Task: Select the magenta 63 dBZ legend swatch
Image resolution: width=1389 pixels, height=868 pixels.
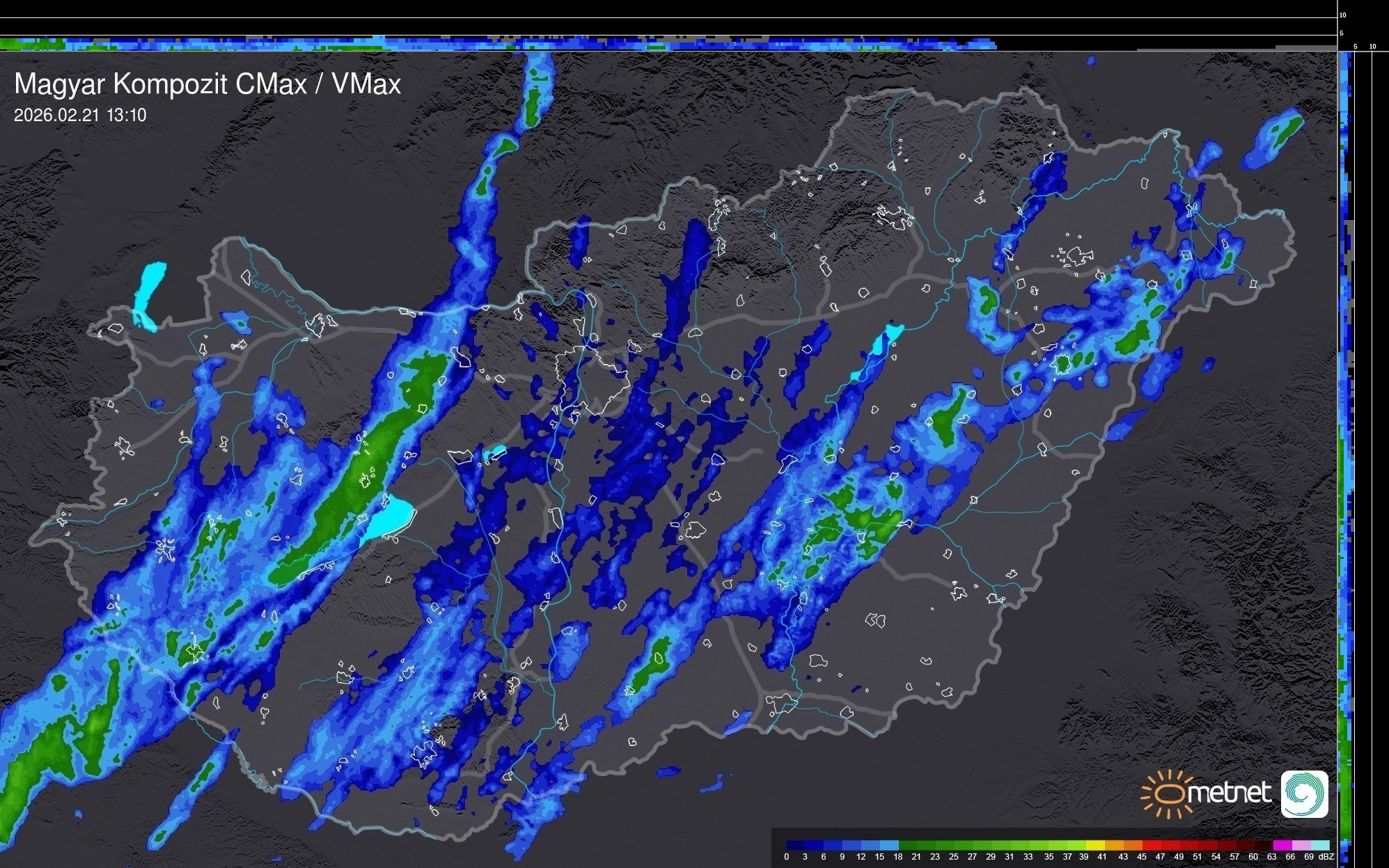Action: [1281, 845]
